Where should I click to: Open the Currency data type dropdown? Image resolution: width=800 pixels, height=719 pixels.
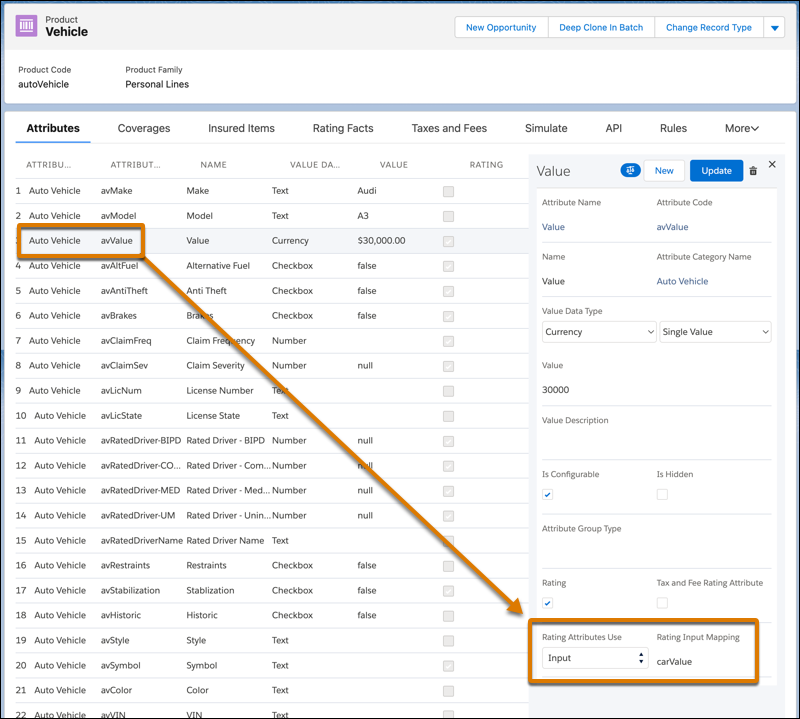coord(599,332)
